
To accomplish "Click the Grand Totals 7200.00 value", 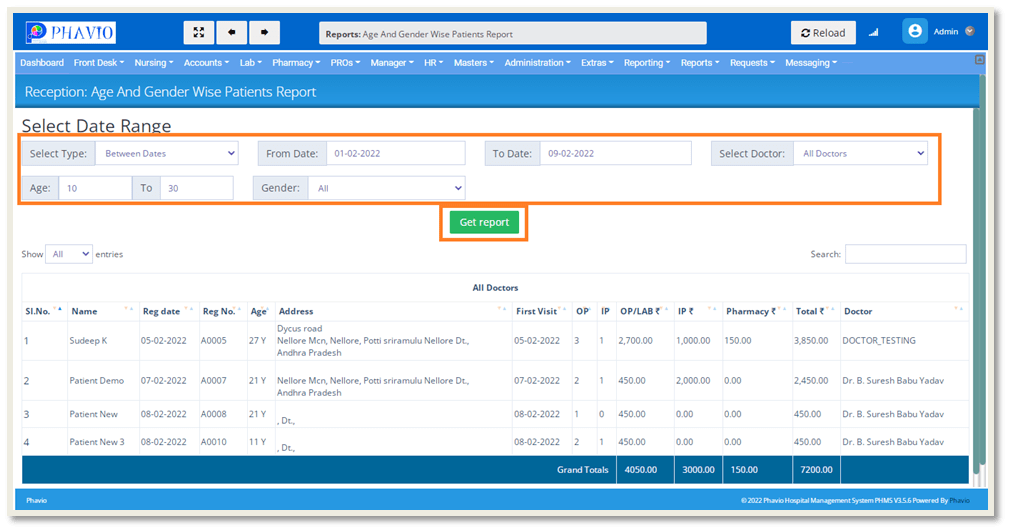I will tap(817, 470).
